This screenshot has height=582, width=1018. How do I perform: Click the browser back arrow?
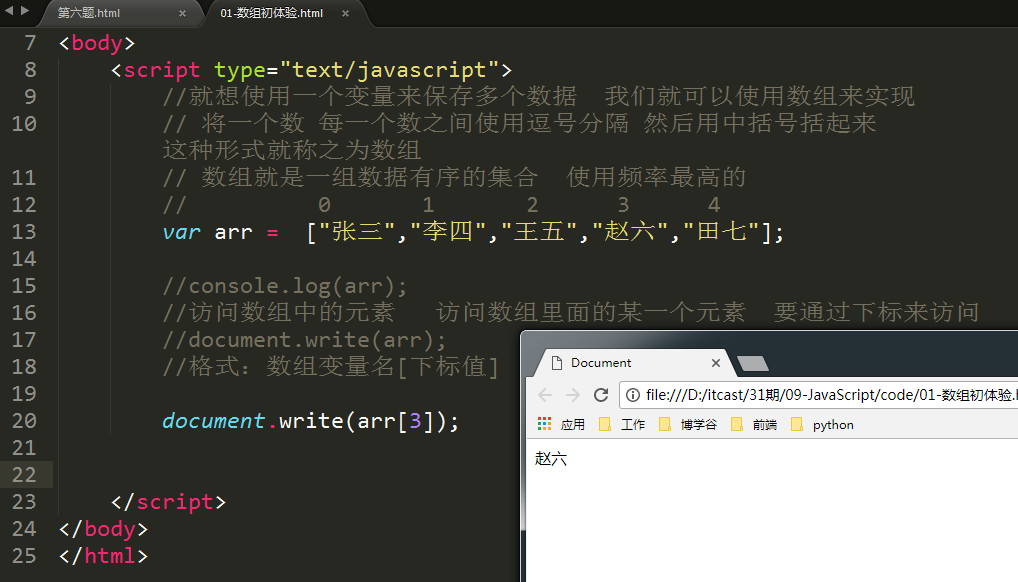545,395
